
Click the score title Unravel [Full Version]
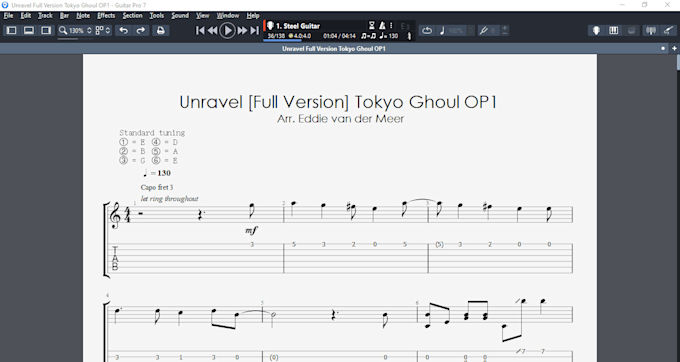pos(338,102)
